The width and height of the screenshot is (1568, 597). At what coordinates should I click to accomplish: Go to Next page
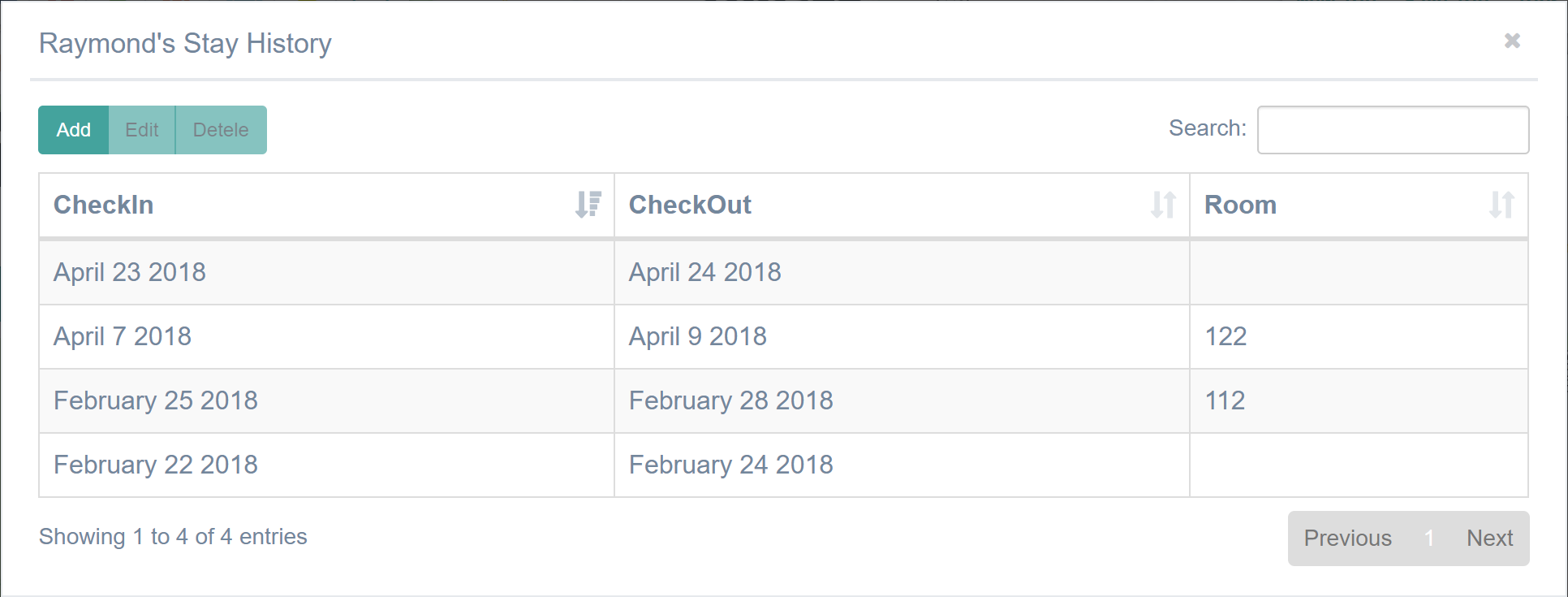pyautogui.click(x=1489, y=538)
